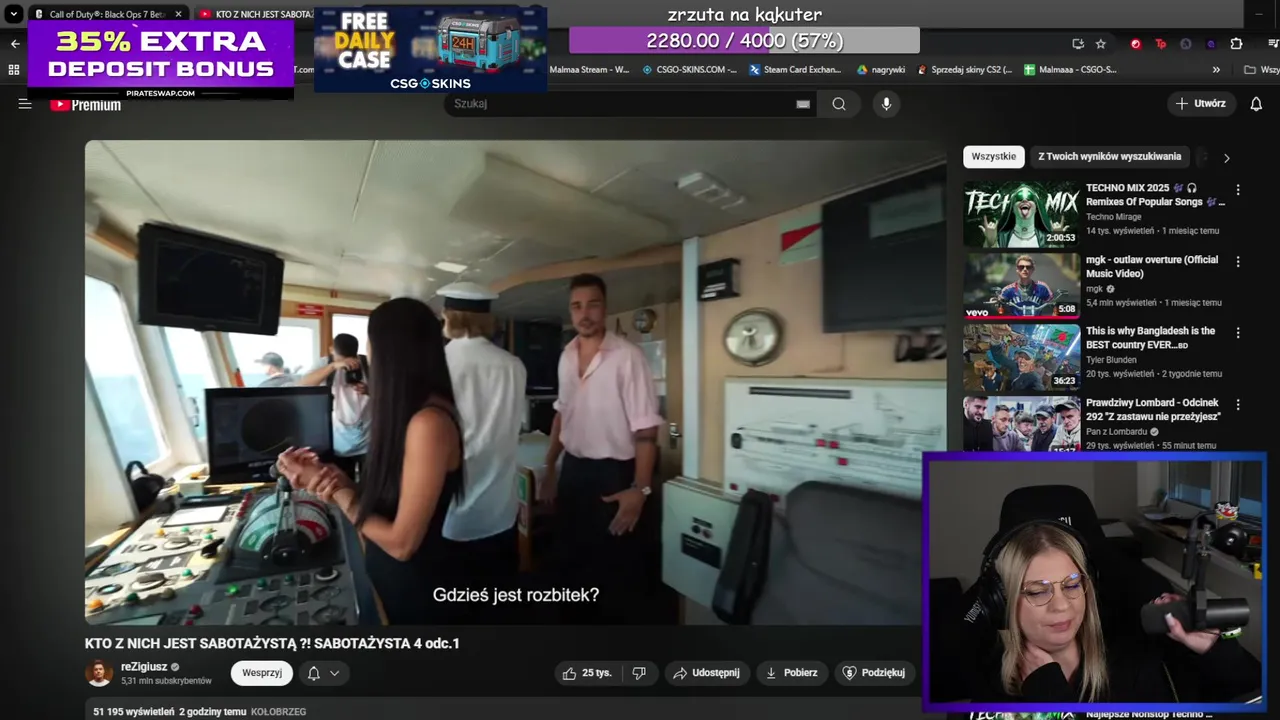Click the Techno Mirage channel name
This screenshot has height=720, width=1280.
coord(1113,217)
